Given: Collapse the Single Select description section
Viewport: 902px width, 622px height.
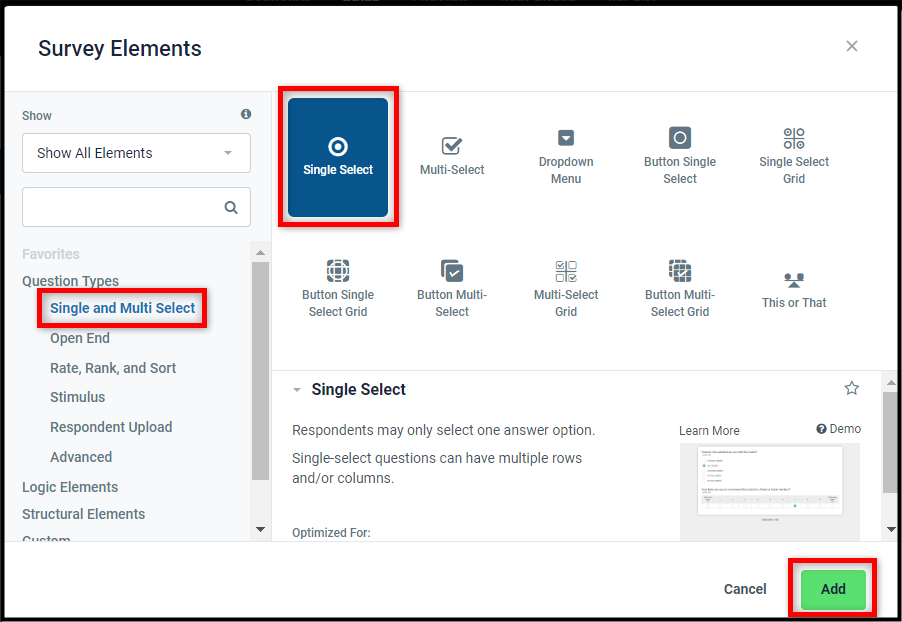Looking at the screenshot, I should click(297, 390).
